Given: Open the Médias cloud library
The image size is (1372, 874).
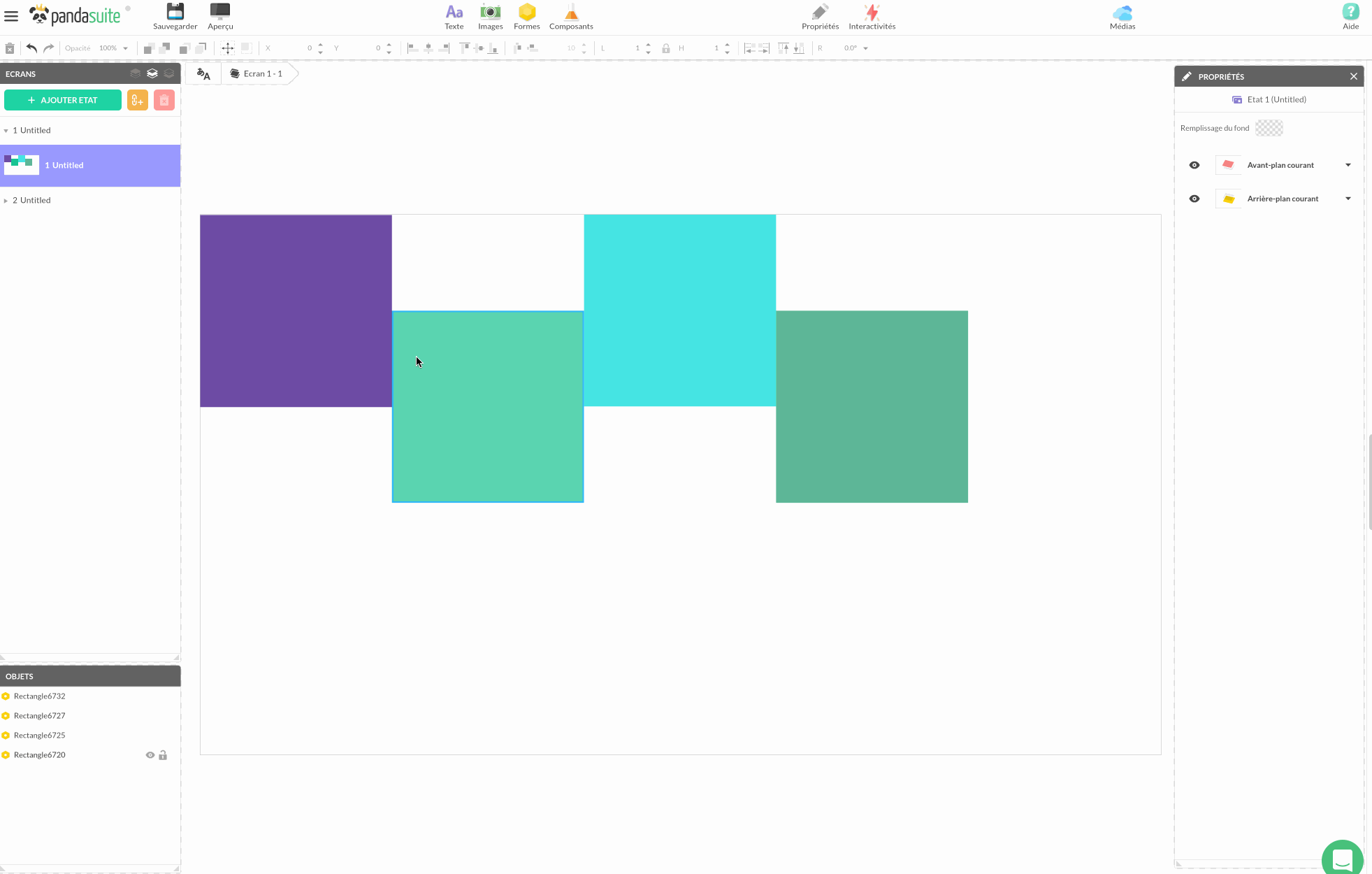Looking at the screenshot, I should coord(1122,12).
